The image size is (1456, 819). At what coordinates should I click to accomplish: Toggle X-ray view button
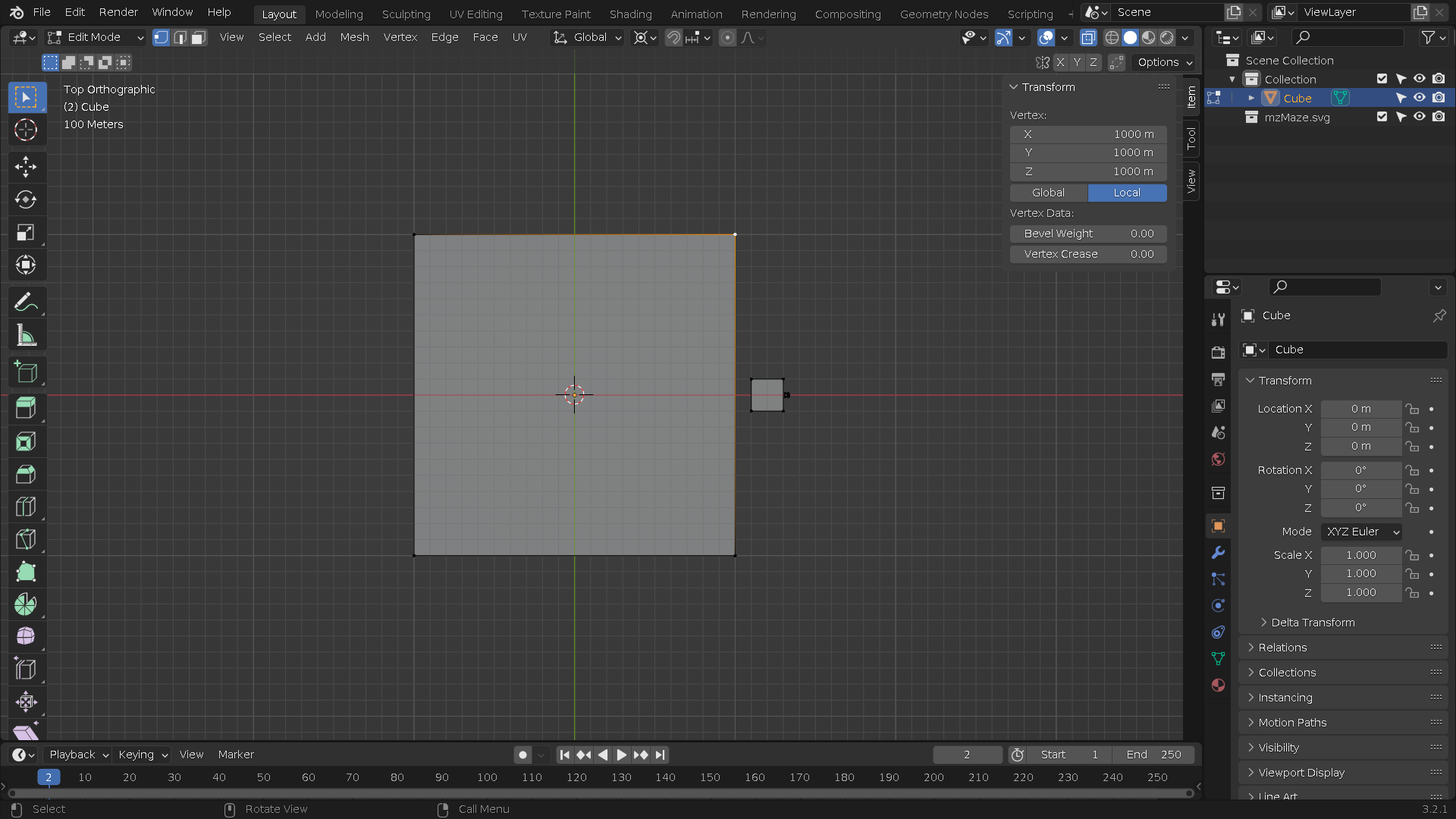[x=1088, y=37]
